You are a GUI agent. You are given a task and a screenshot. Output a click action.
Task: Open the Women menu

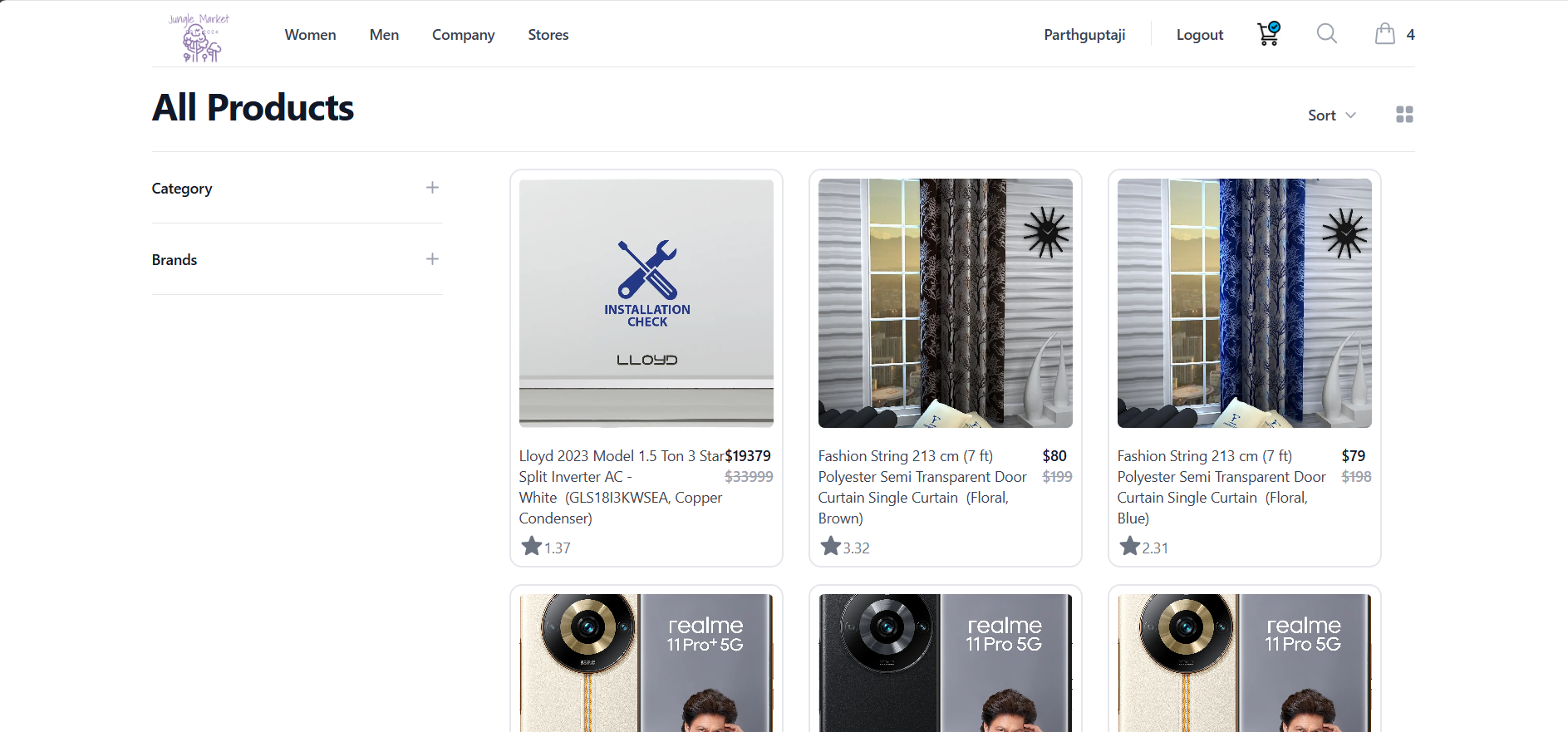(x=310, y=35)
